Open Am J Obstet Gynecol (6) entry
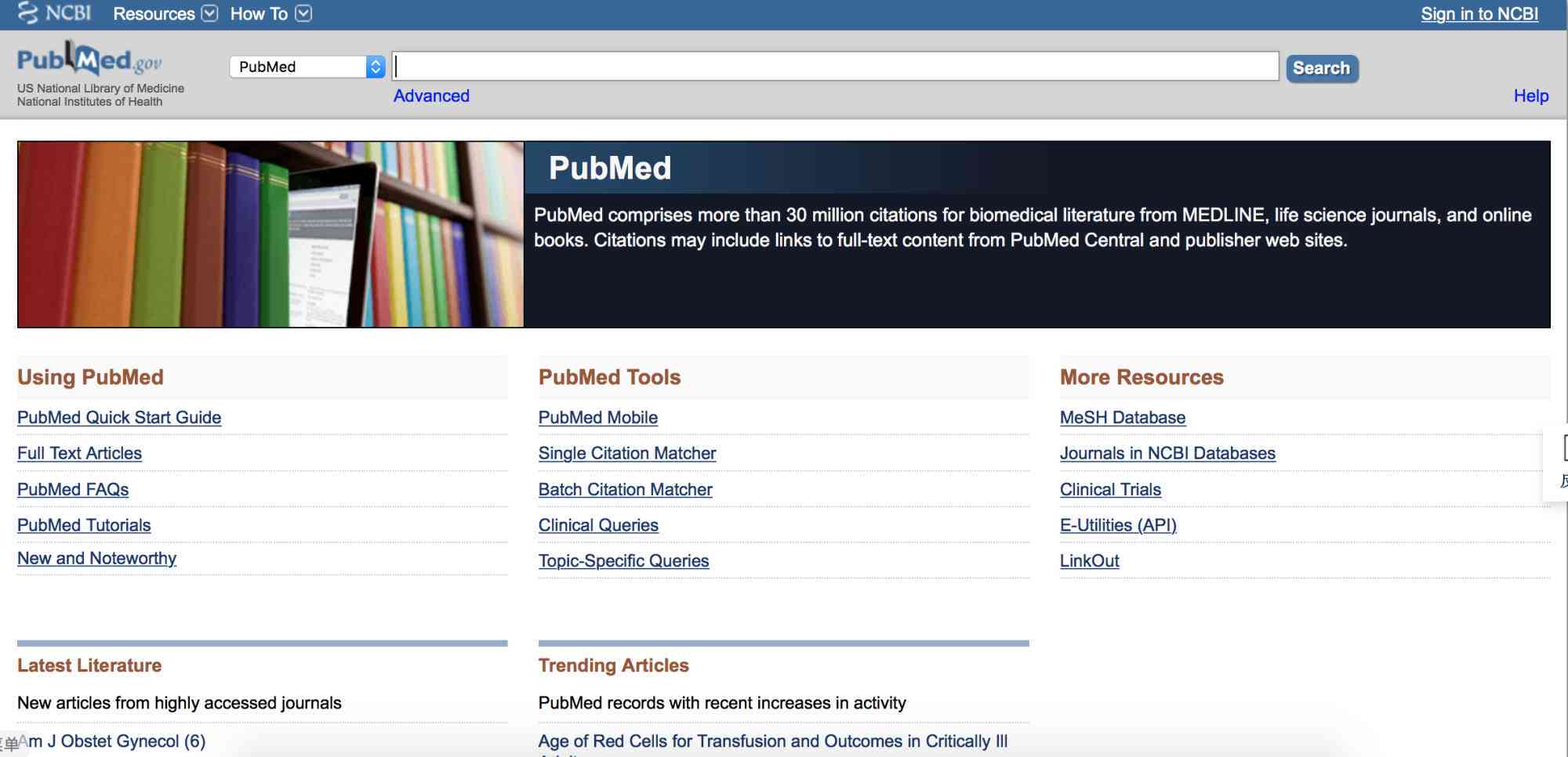Image resolution: width=1568 pixels, height=757 pixels. point(111,741)
